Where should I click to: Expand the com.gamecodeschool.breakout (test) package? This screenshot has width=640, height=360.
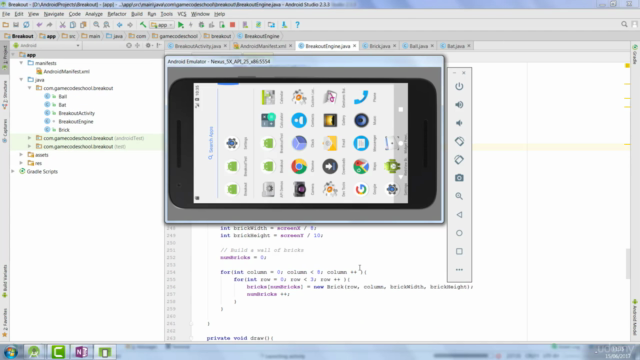(x=29, y=146)
